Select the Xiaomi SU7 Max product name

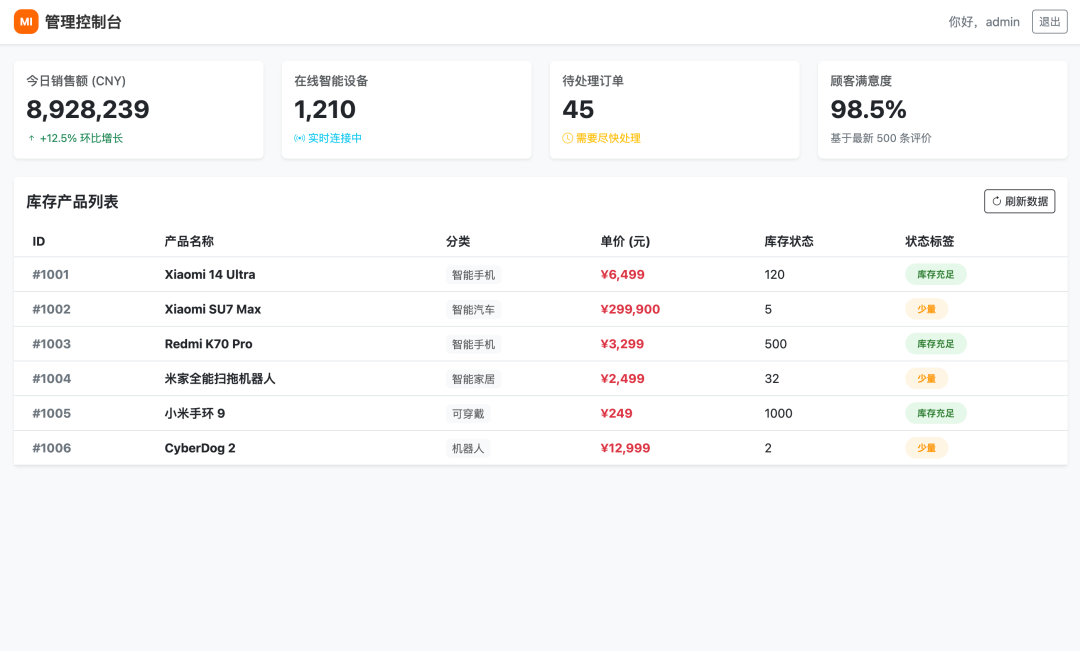(213, 309)
